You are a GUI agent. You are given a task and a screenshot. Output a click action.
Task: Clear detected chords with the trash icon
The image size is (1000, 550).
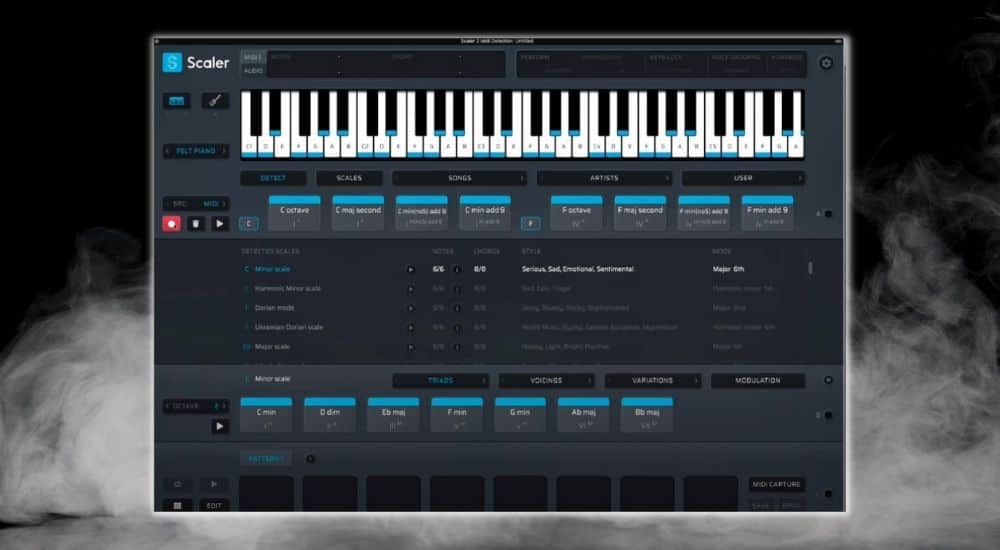point(196,224)
